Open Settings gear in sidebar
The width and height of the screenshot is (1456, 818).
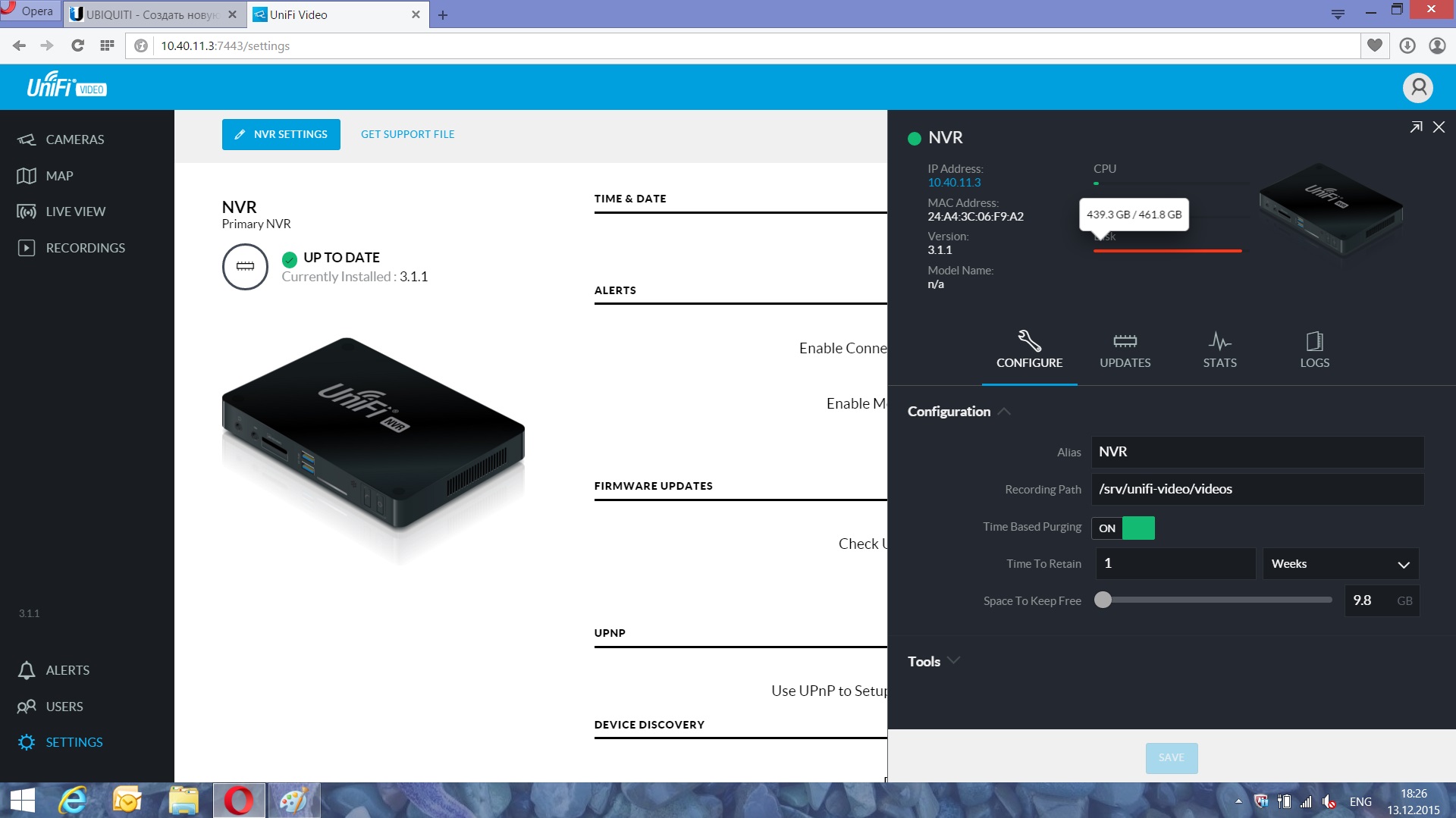point(61,742)
